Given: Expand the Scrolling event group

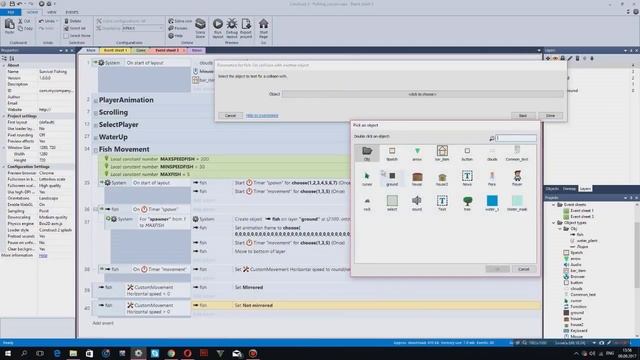Looking at the screenshot, I should coord(96,113).
